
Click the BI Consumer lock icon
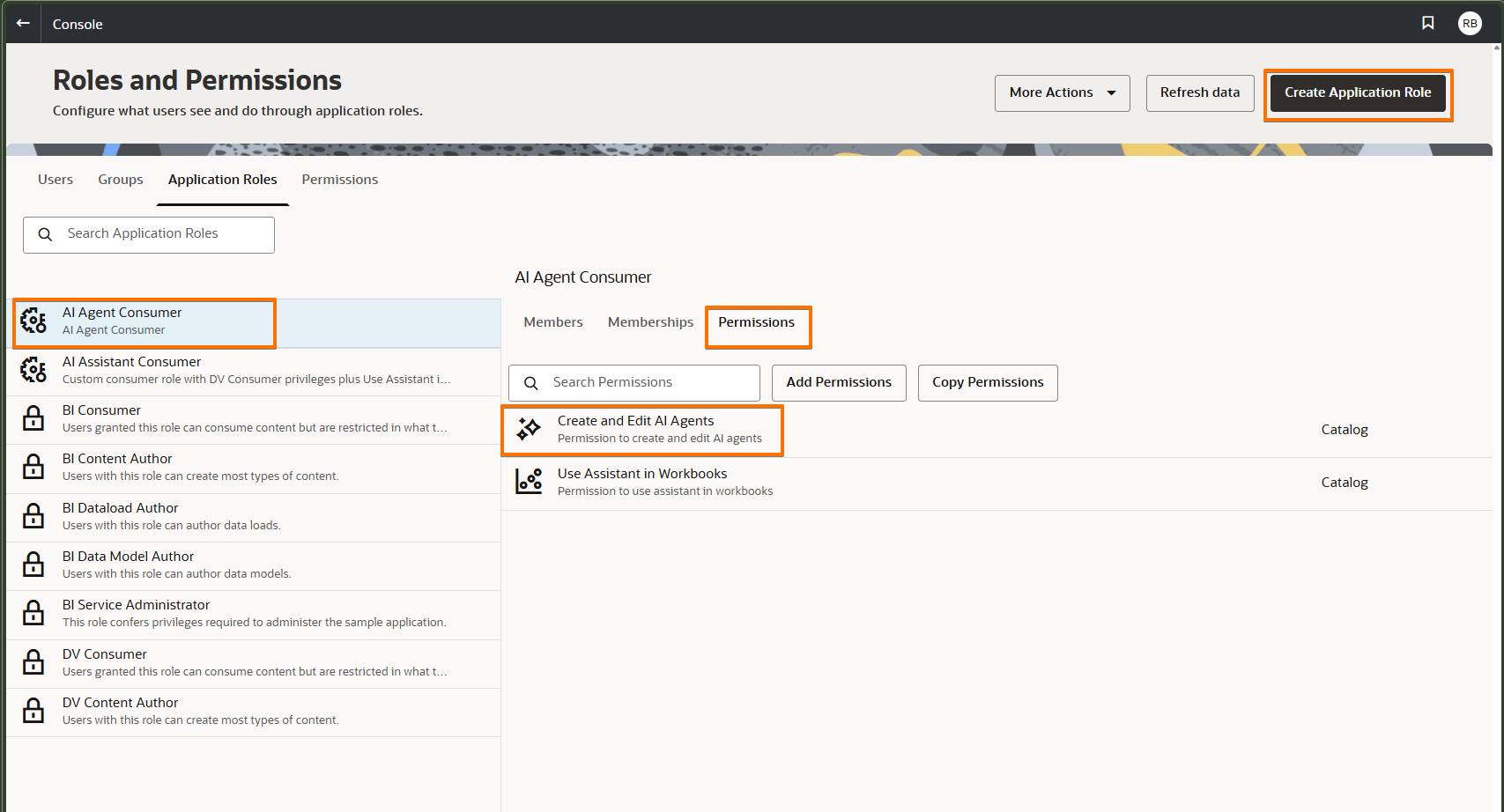click(x=33, y=417)
